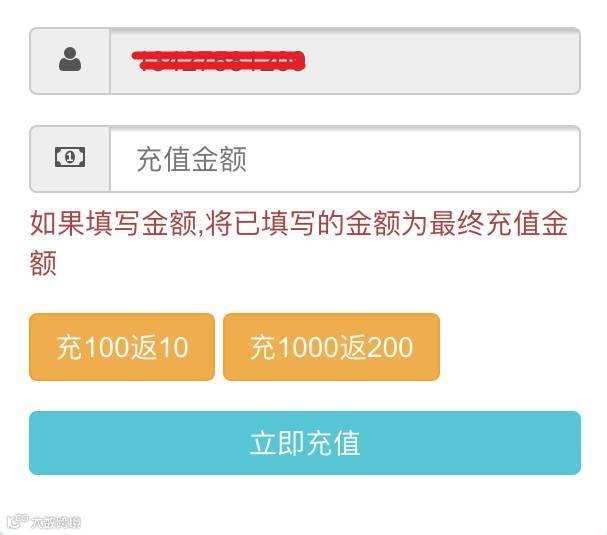The image size is (607, 535).
Task: Click the watermark text beside the logo
Action: (56, 523)
